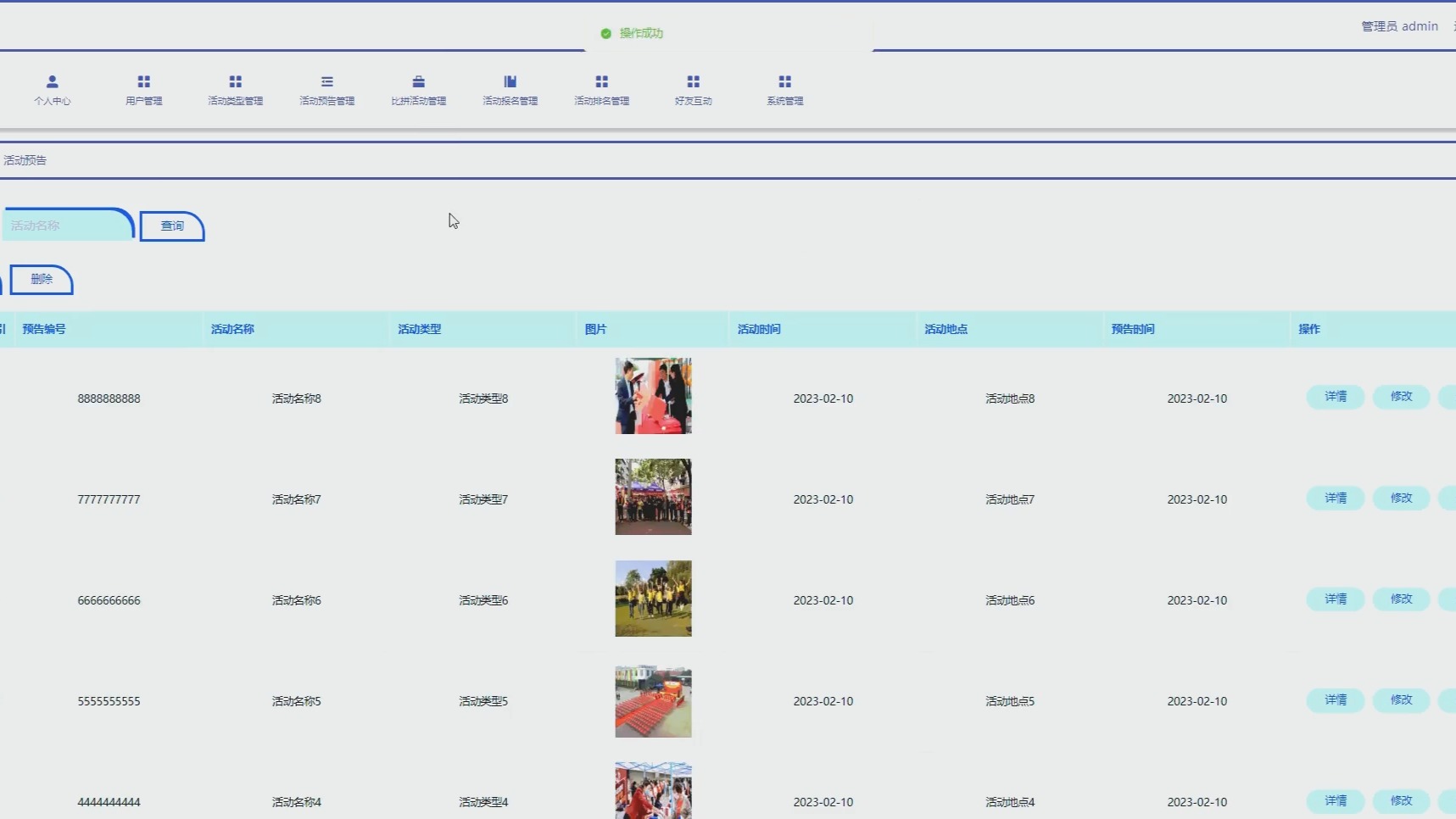The width and height of the screenshot is (1456, 819).
Task: Select the 4444444444 number cell
Action: 109,802
